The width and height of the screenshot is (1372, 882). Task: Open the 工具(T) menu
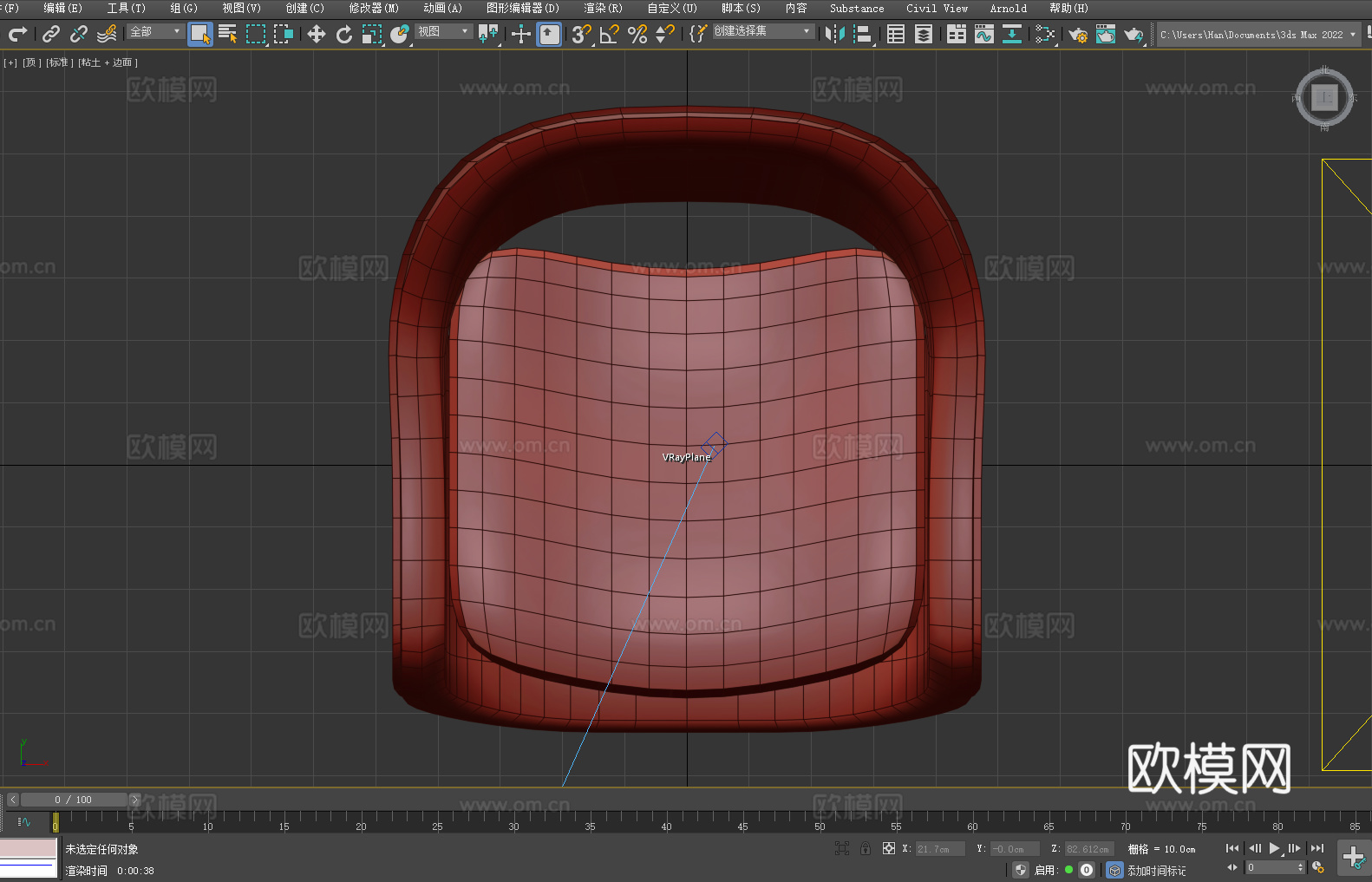(126, 8)
